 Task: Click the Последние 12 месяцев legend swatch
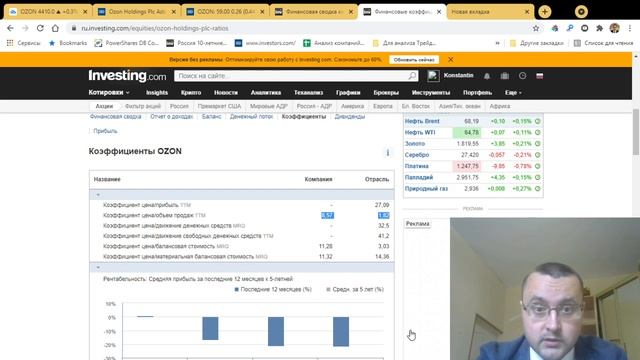click(x=236, y=289)
